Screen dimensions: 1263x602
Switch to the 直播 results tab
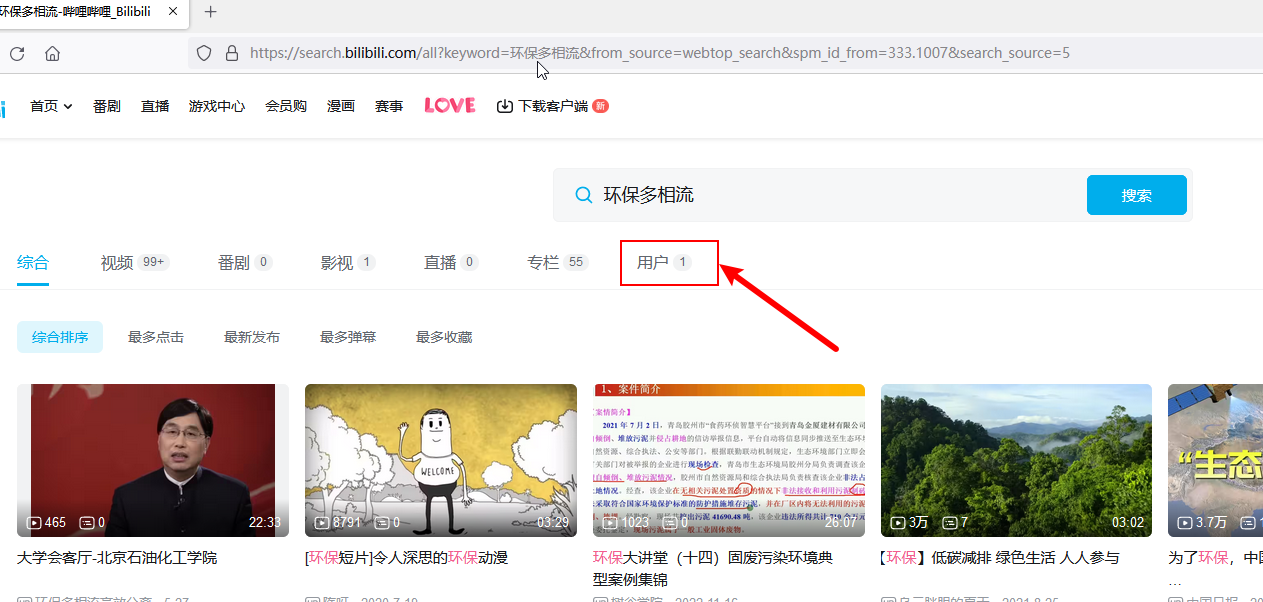[x=451, y=263]
